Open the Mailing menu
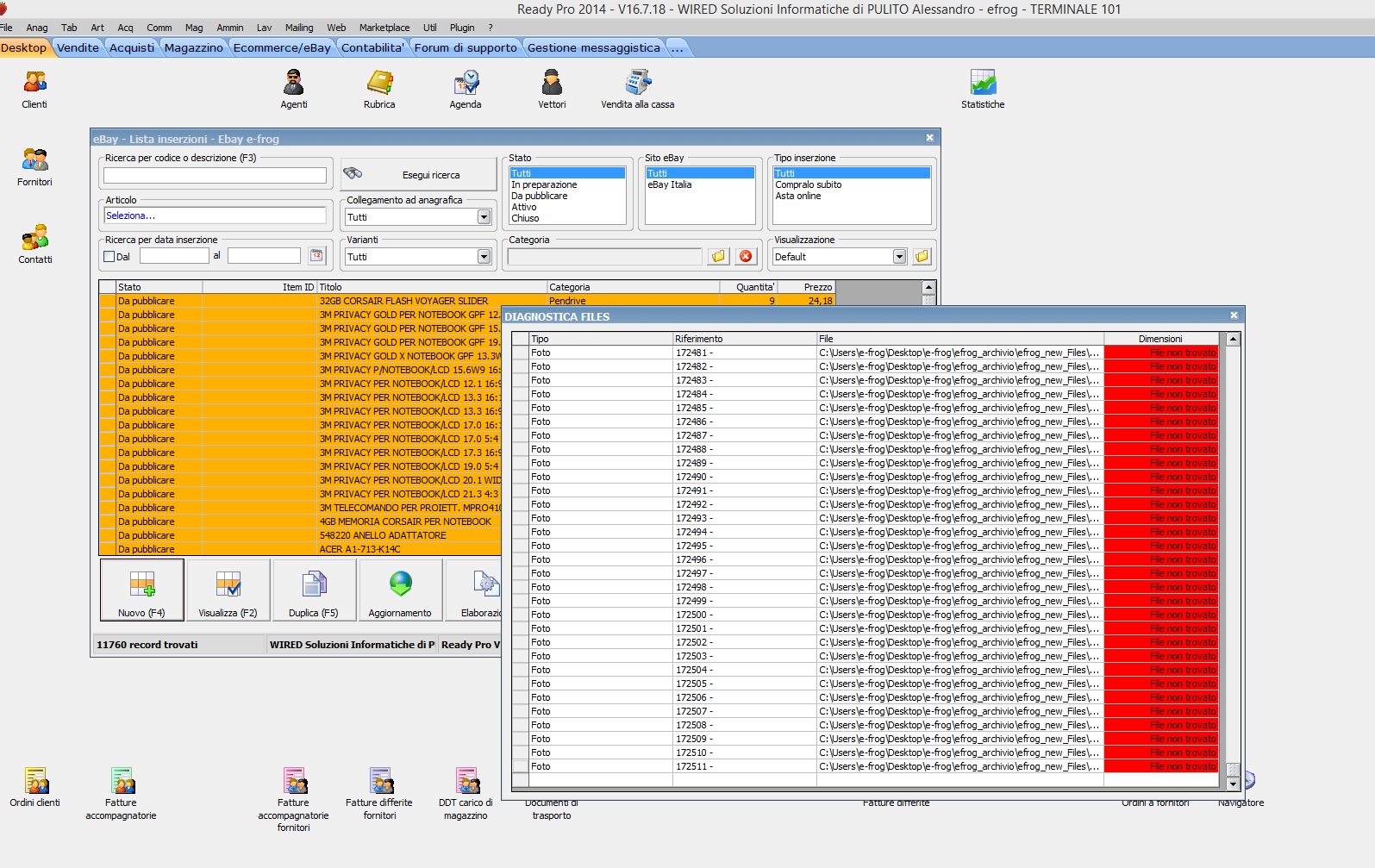The image size is (1375, 868). pos(299,28)
